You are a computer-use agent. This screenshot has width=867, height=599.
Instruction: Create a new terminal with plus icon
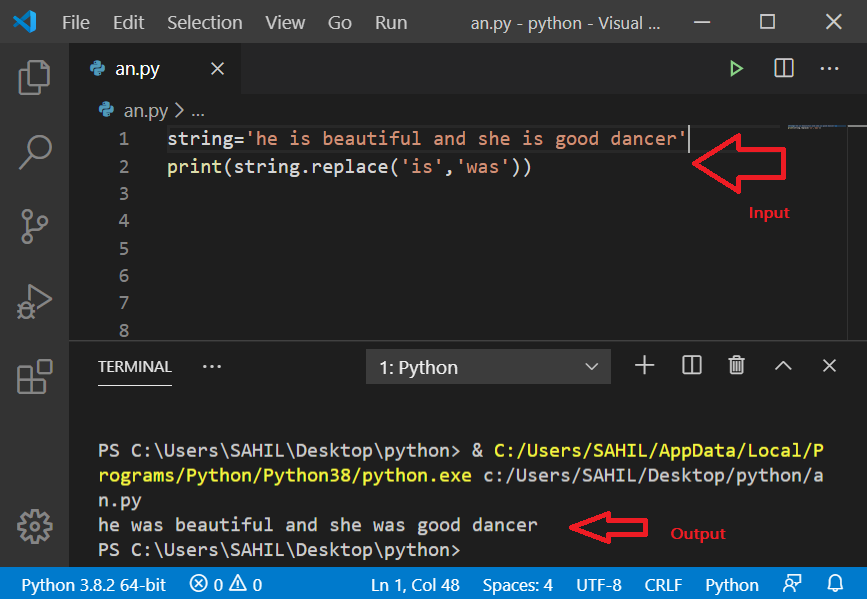[x=644, y=366]
